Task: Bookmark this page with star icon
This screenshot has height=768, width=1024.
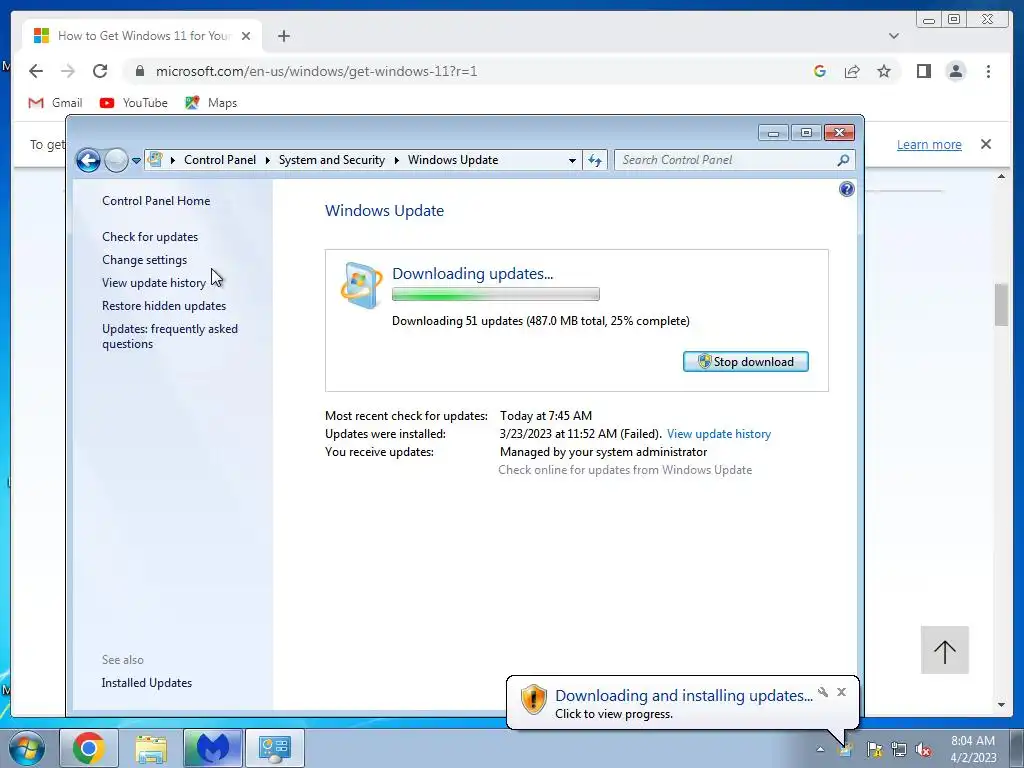Action: 884,71
